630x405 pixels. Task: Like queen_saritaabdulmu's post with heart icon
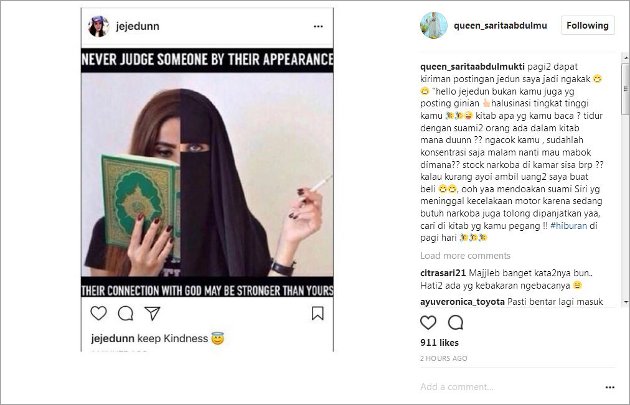428,322
